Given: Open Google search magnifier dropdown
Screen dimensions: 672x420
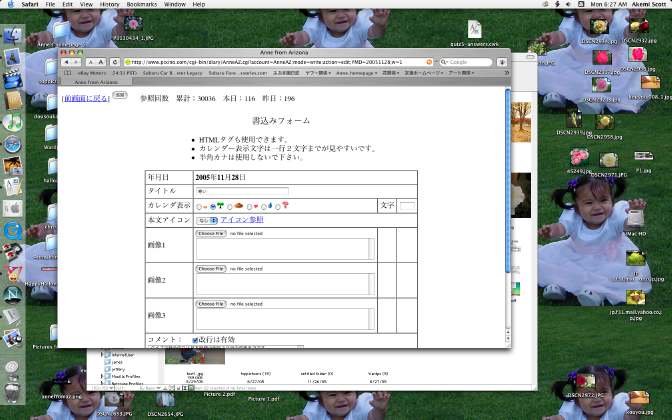Looking at the screenshot, I should tap(444, 62).
